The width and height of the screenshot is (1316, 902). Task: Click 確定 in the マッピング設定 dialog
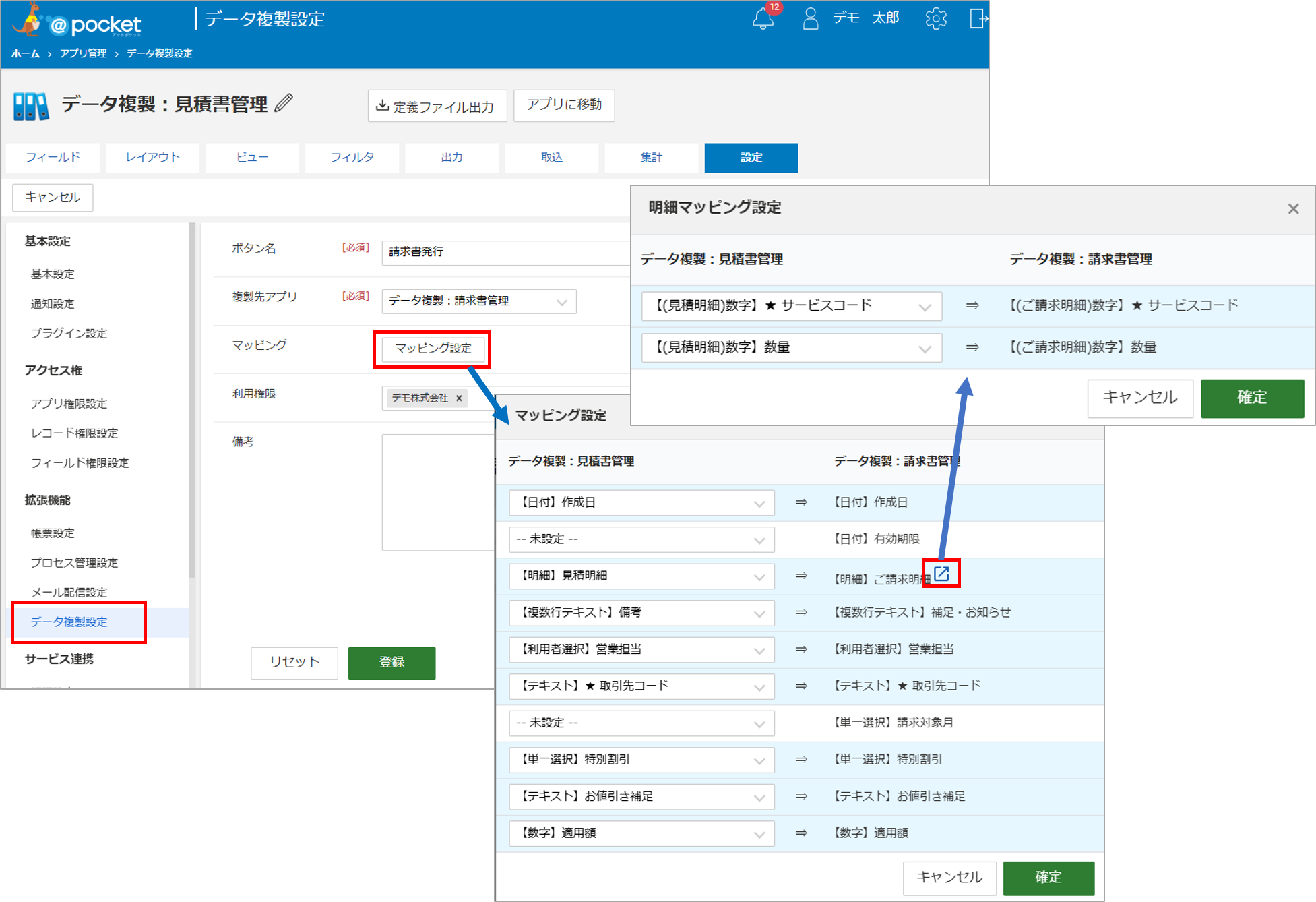coord(1048,878)
